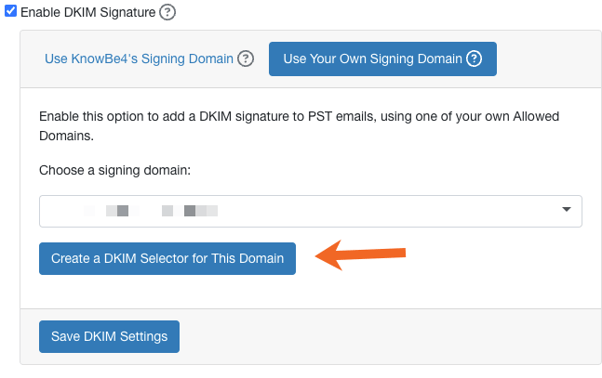This screenshot has height=378, width=602.
Task: Click the Enable DKIM Signature label text
Action: pos(88,12)
